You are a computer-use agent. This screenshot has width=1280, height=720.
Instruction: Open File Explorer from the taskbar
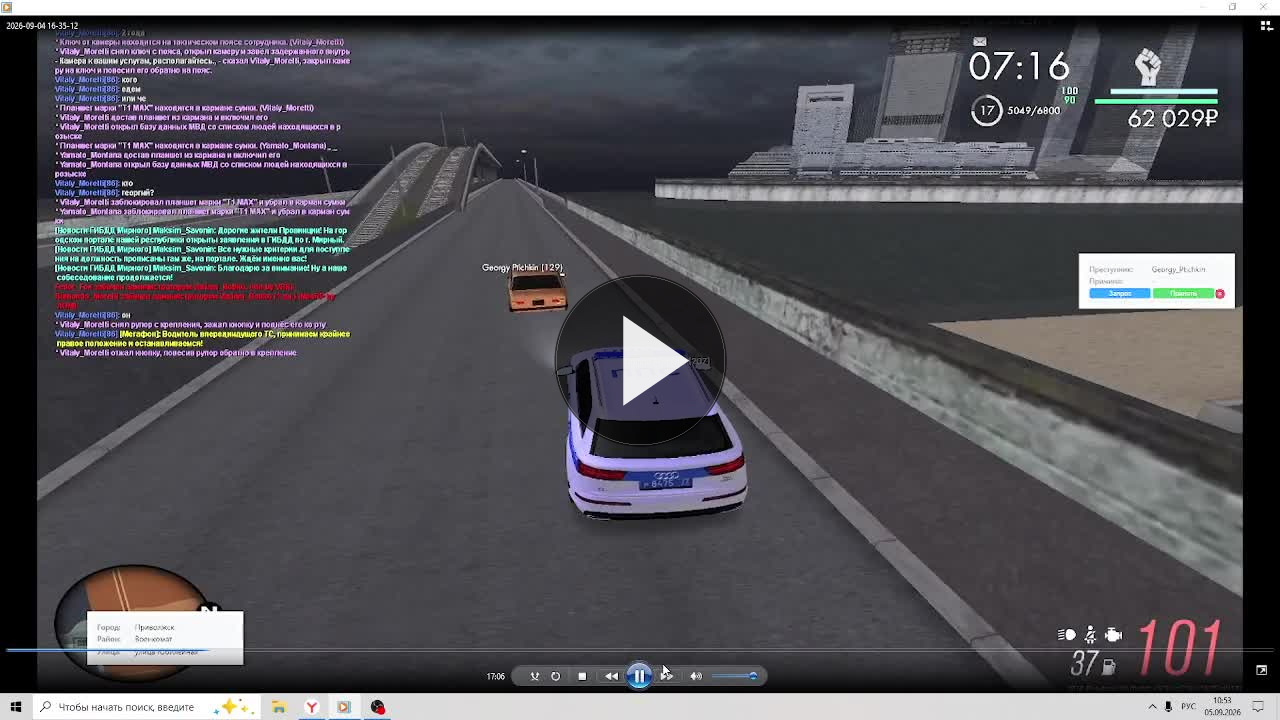279,707
